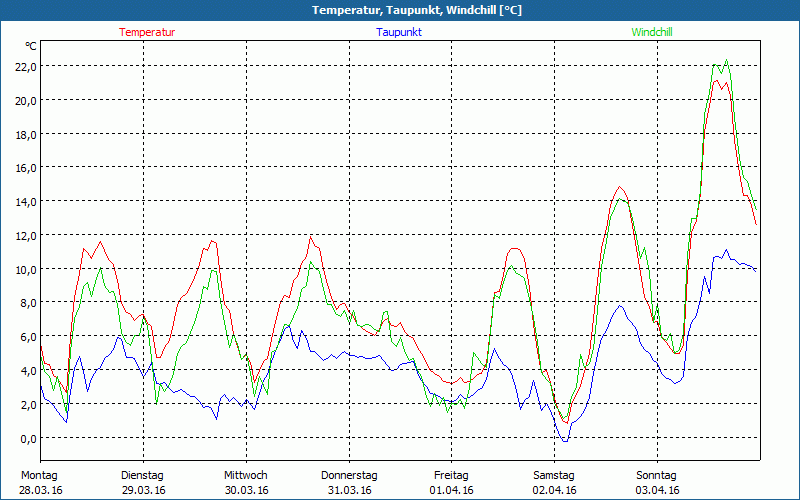800x500 pixels.
Task: Click the 28.03.16 date label
Action: point(39,490)
